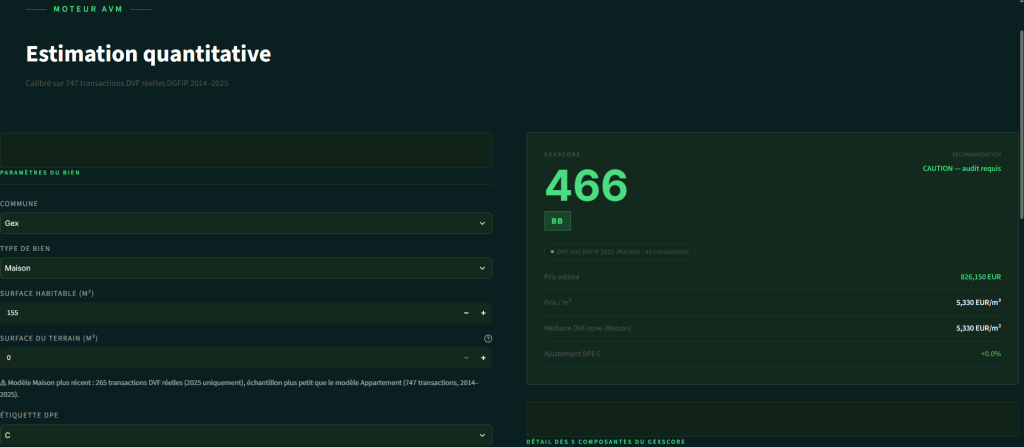Click the page vertical scrollbar
This screenshot has width=1024, height=447.
pyautogui.click(x=1021, y=124)
